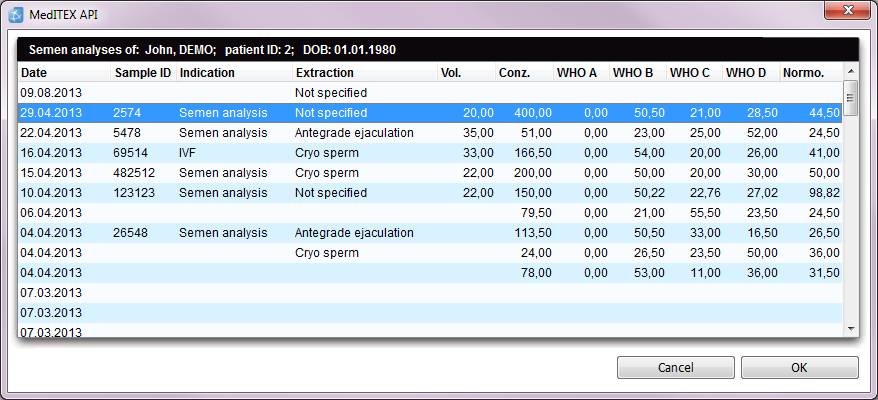Click Cryo sperm in the 482512 row
This screenshot has width=878, height=400.
pyautogui.click(x=327, y=173)
